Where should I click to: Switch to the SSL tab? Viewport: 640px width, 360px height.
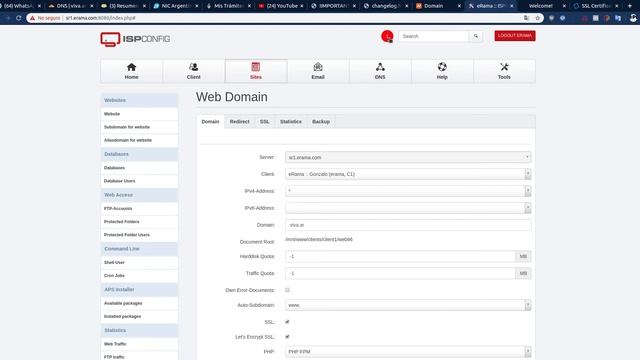[x=264, y=122]
